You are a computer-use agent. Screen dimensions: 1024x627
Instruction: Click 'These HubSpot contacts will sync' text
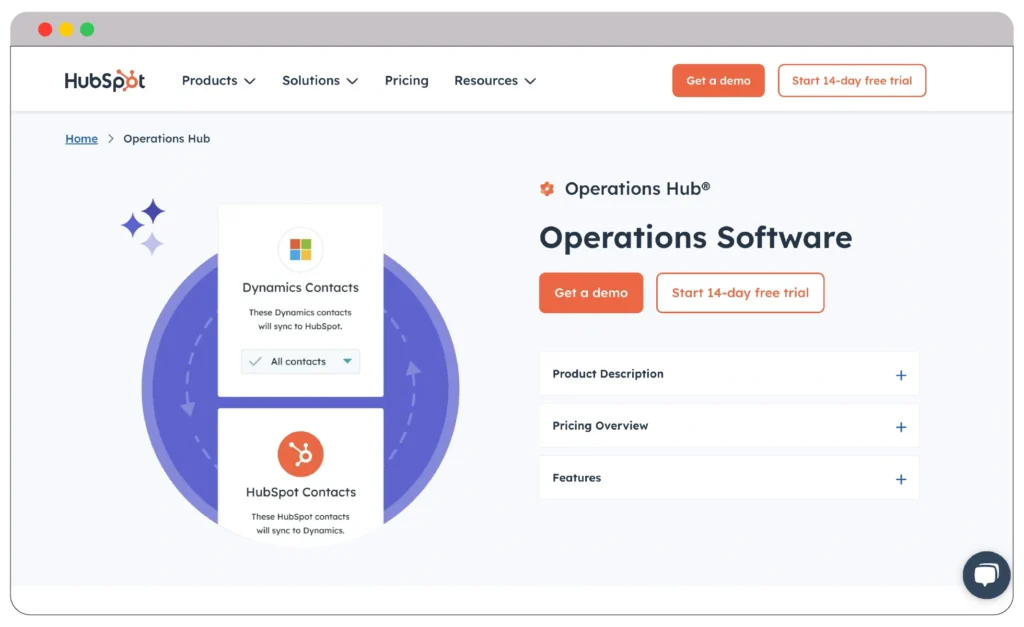pos(300,523)
